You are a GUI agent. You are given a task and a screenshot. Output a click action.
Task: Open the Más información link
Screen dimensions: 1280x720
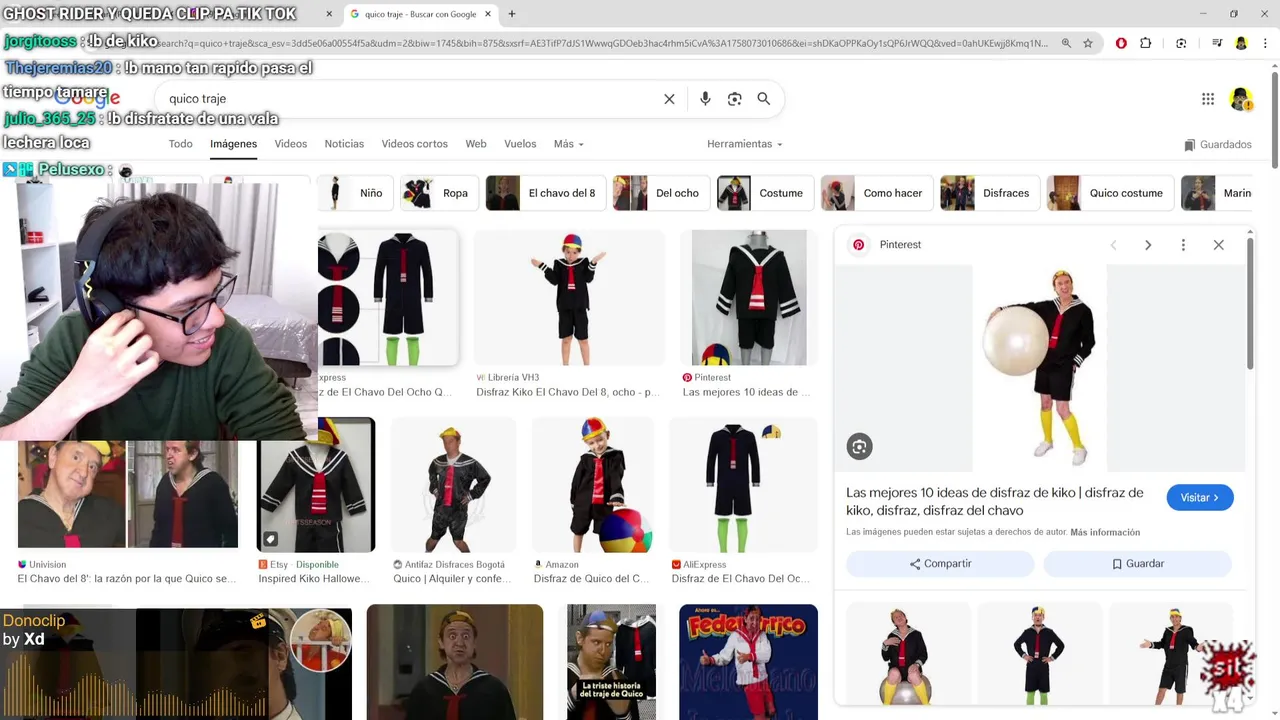[1105, 532]
